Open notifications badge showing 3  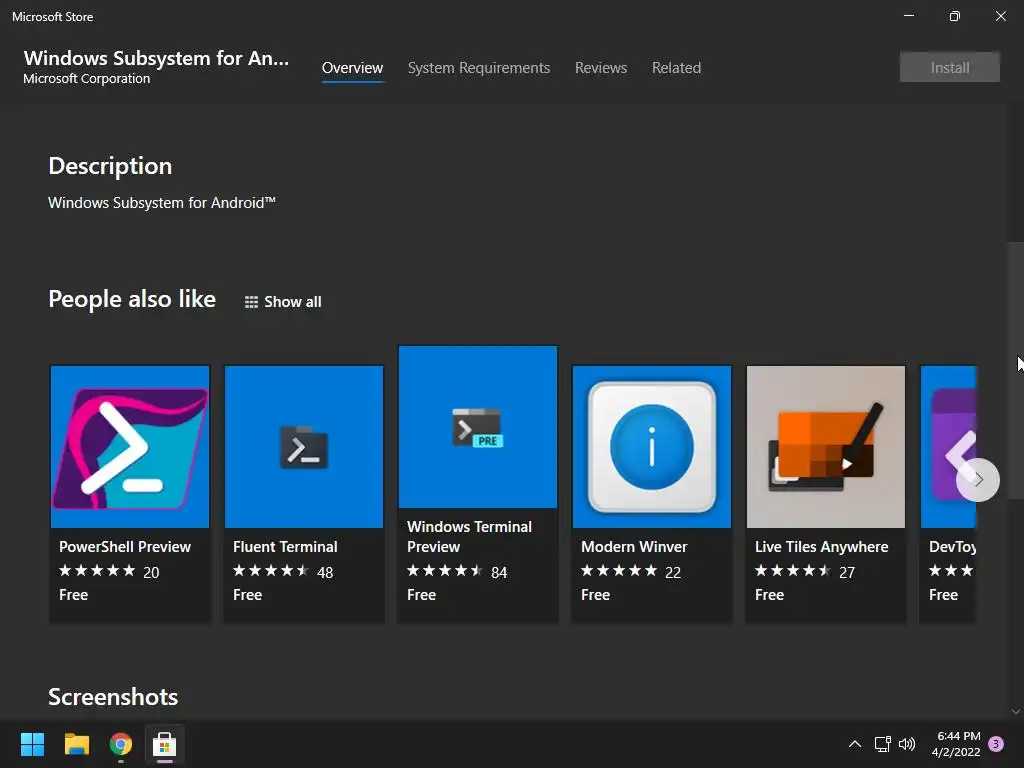coord(996,744)
